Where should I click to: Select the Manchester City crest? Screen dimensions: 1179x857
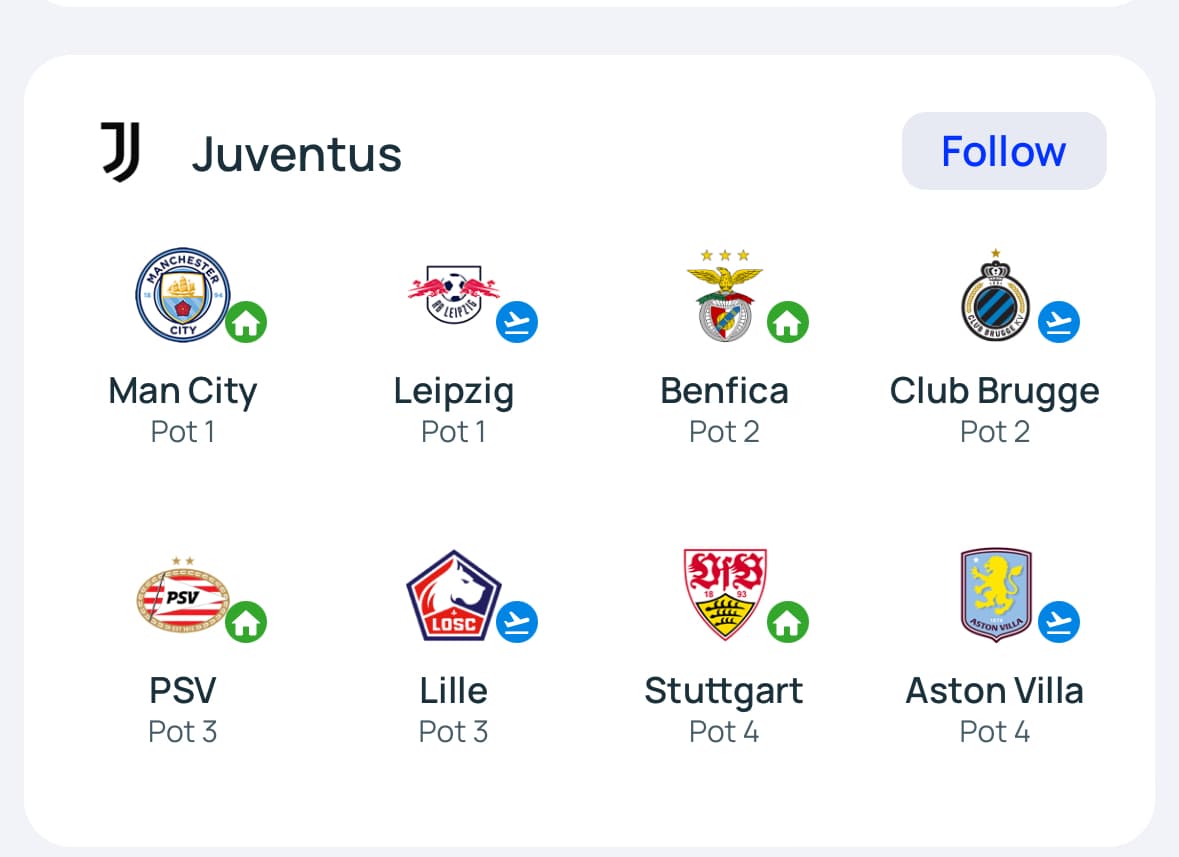pos(182,294)
